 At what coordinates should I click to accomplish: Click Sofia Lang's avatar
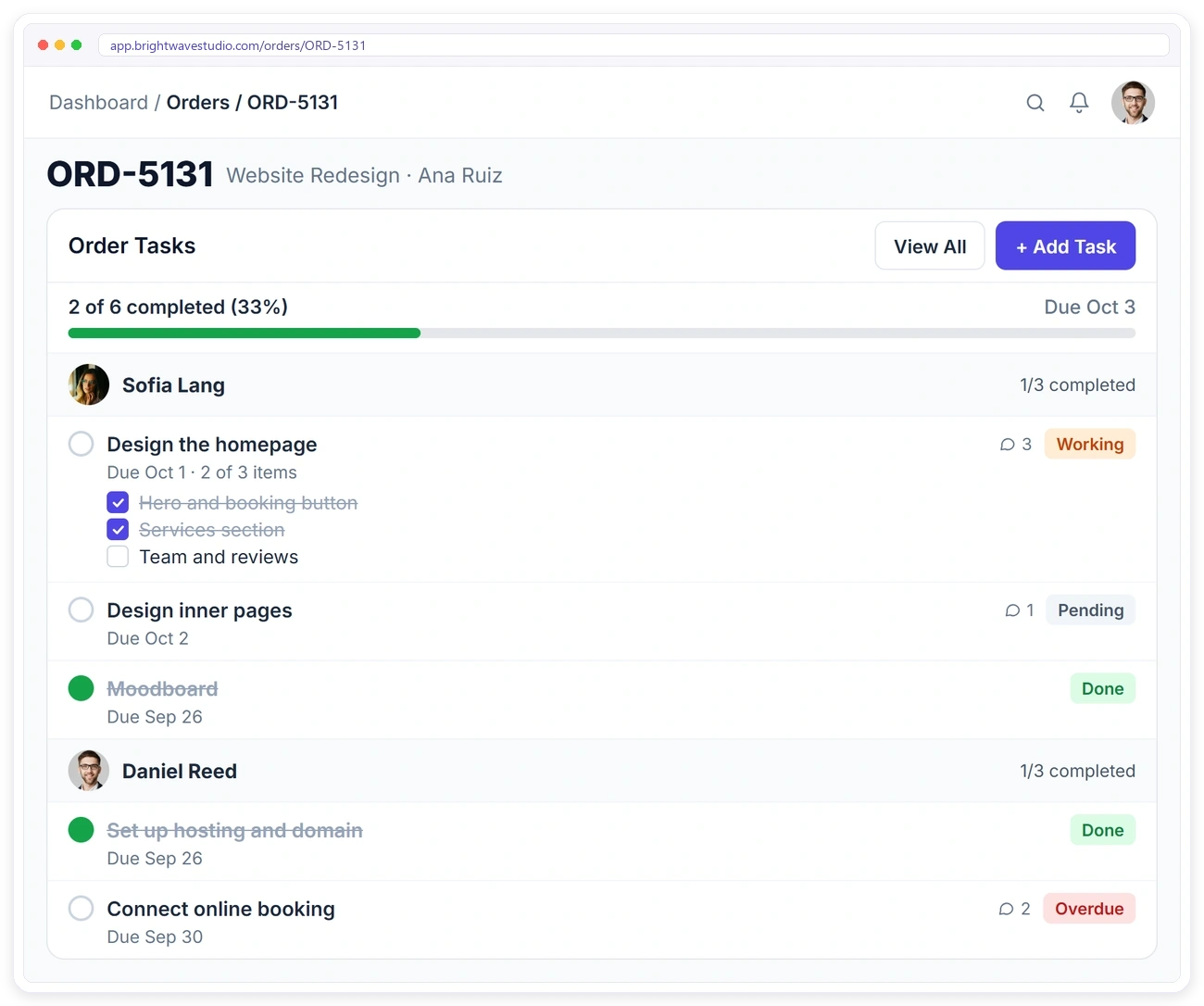89,384
